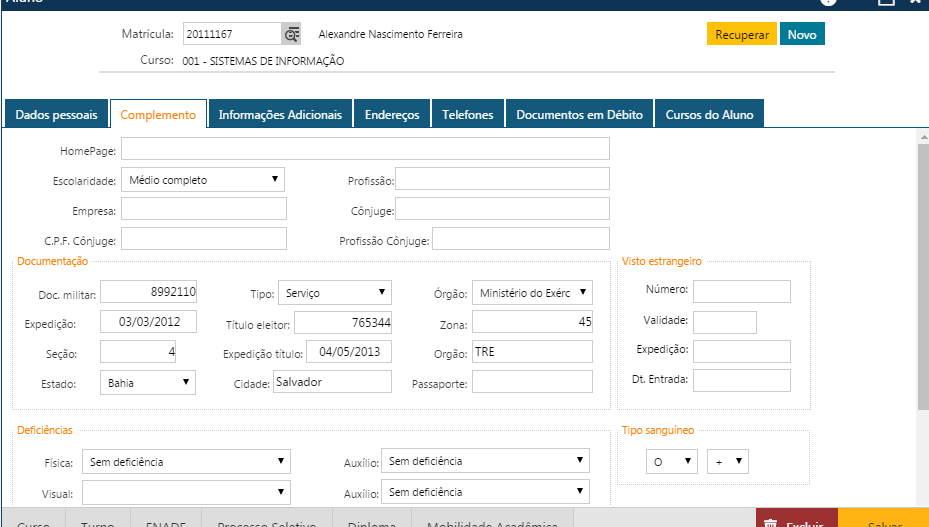Open the Informações Adicionais tab
The image size is (929, 527).
tap(280, 115)
